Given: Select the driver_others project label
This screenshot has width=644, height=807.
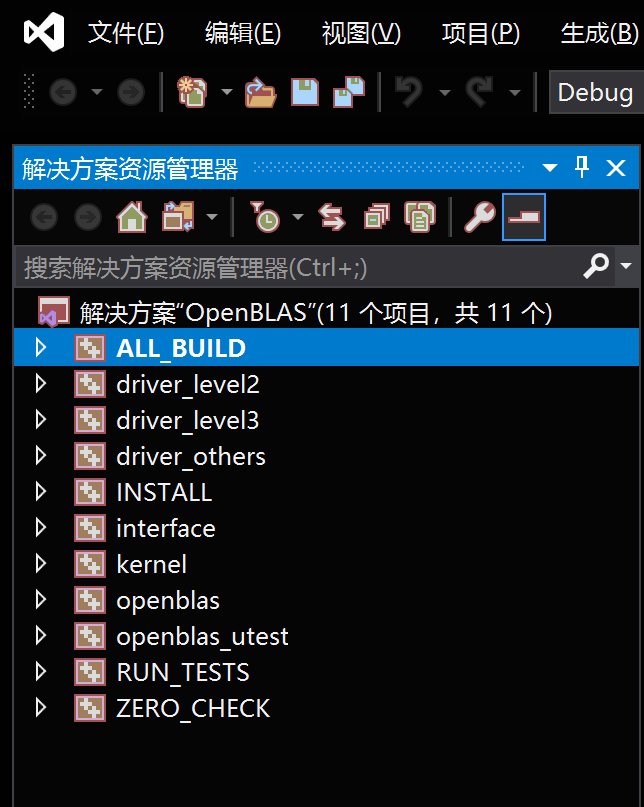Looking at the screenshot, I should point(191,457).
